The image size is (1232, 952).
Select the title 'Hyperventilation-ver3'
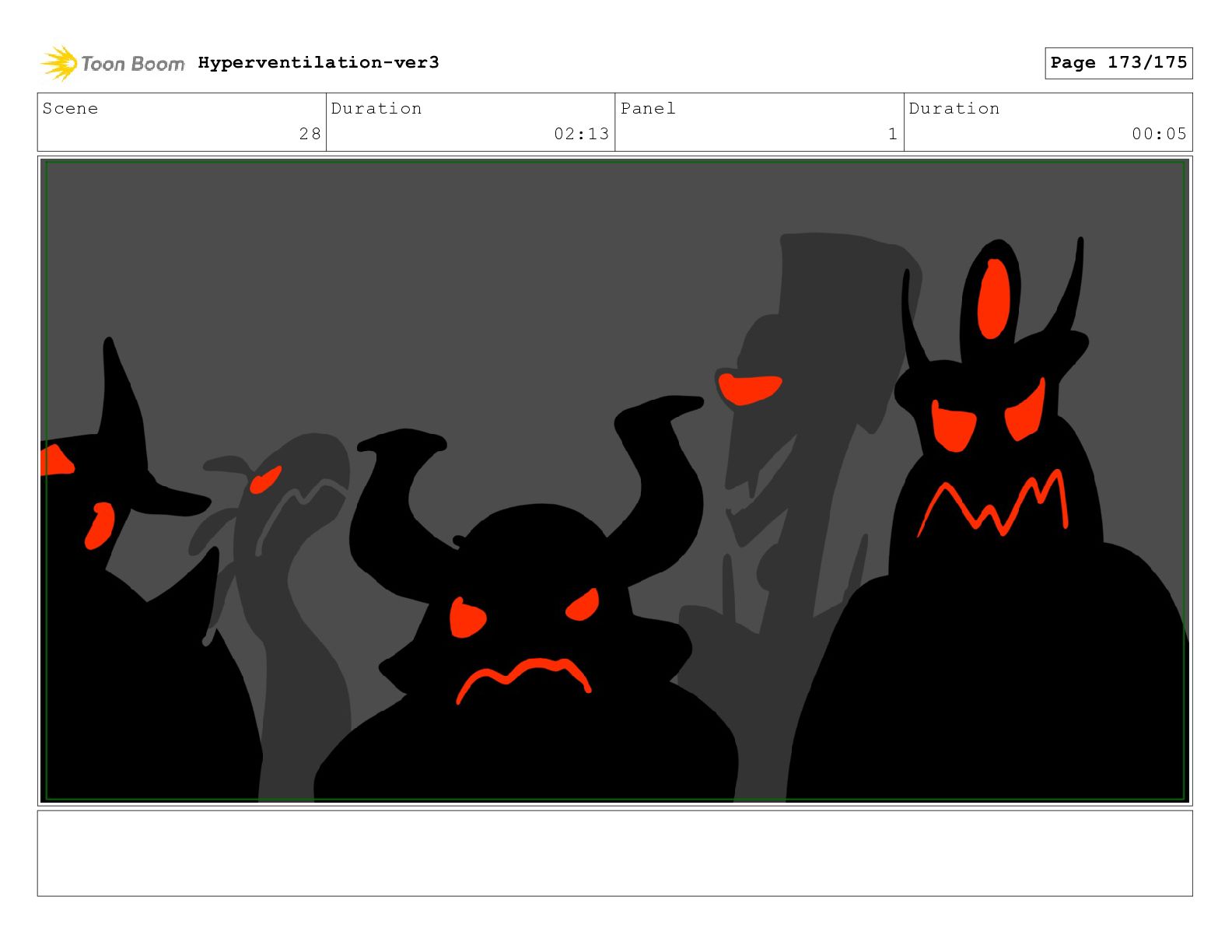[x=318, y=62]
